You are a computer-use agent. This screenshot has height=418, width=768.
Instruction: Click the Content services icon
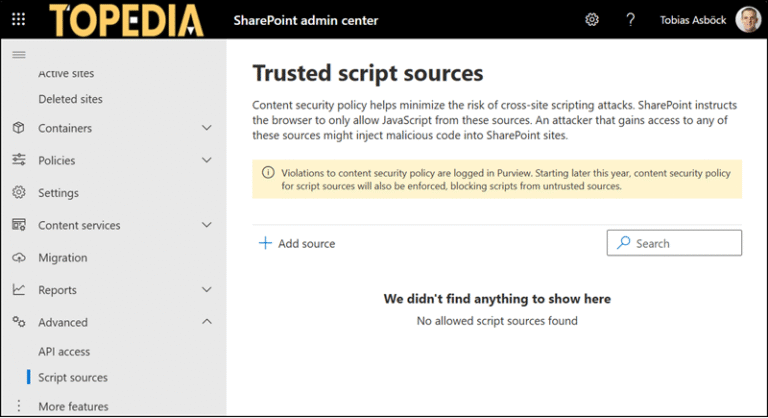point(19,224)
